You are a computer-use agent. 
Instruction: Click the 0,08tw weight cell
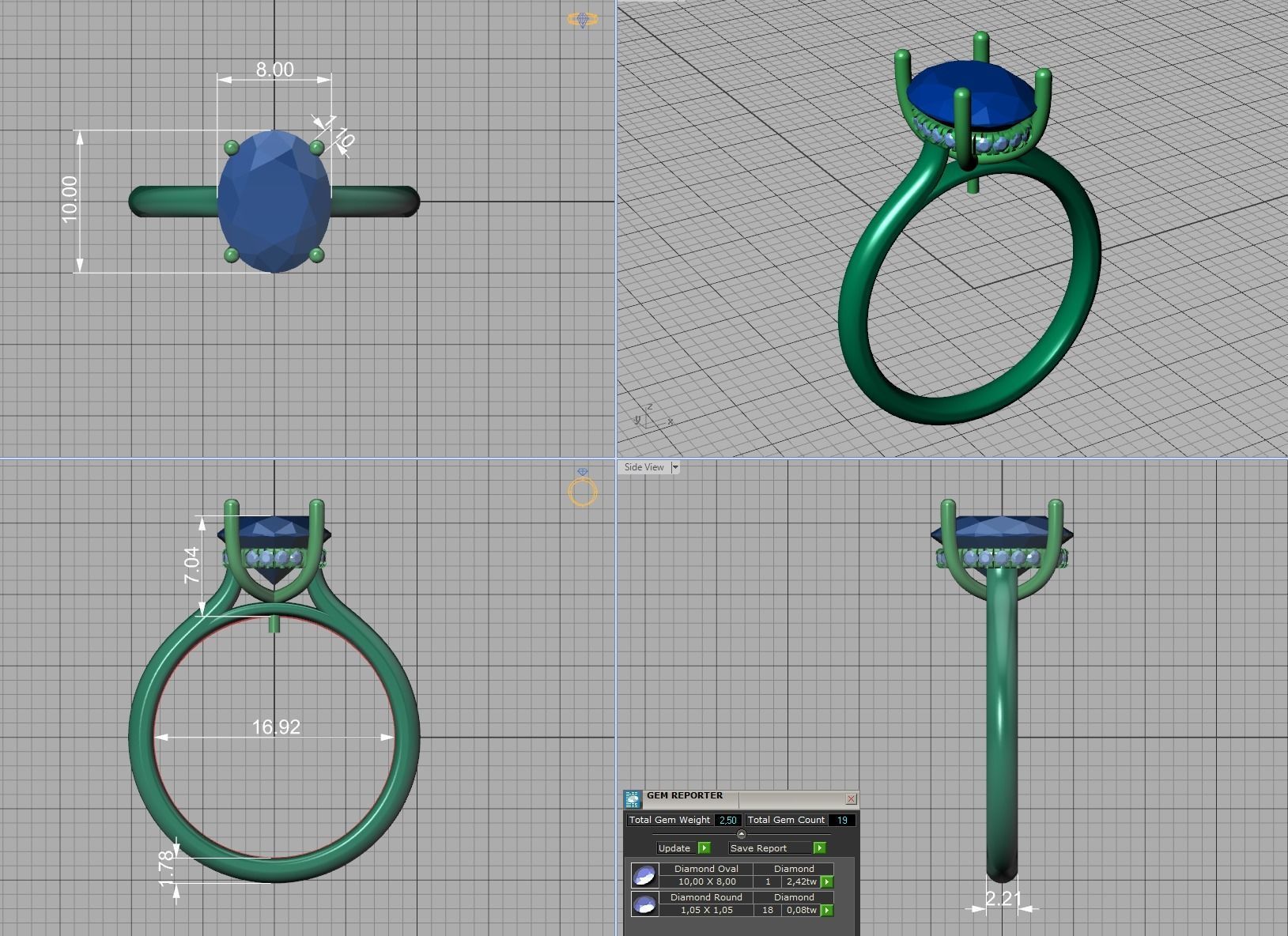[801, 910]
